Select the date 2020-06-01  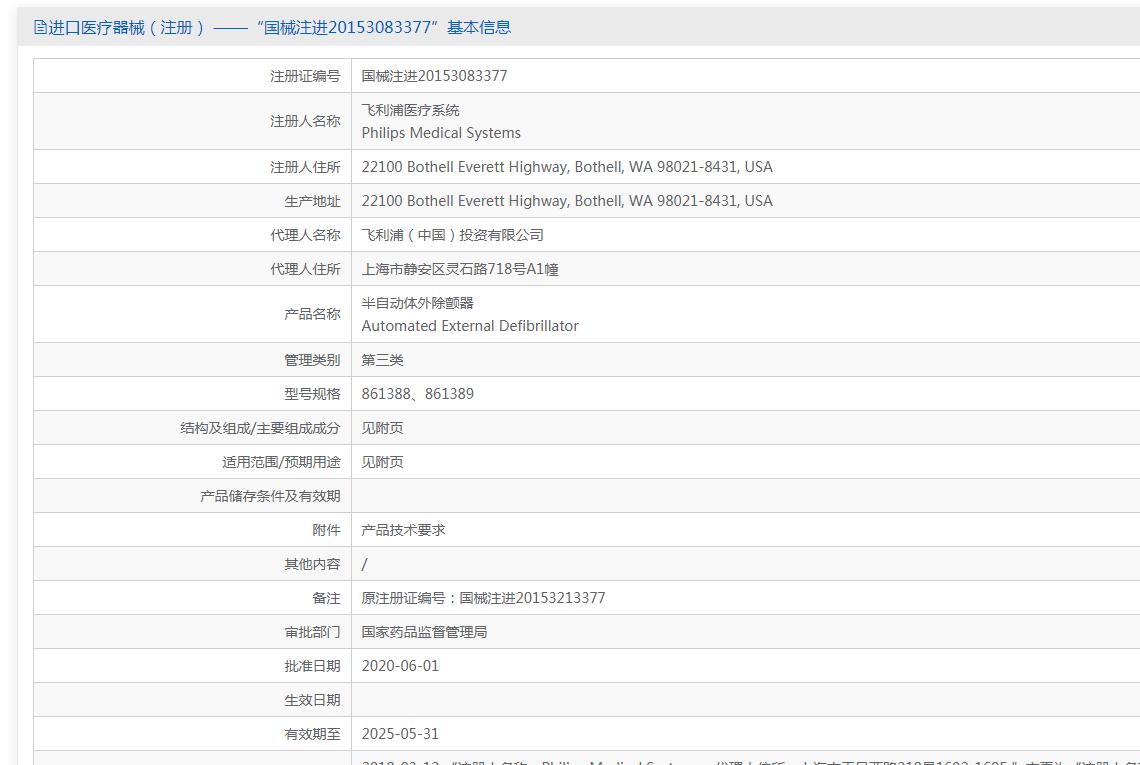[x=401, y=666]
